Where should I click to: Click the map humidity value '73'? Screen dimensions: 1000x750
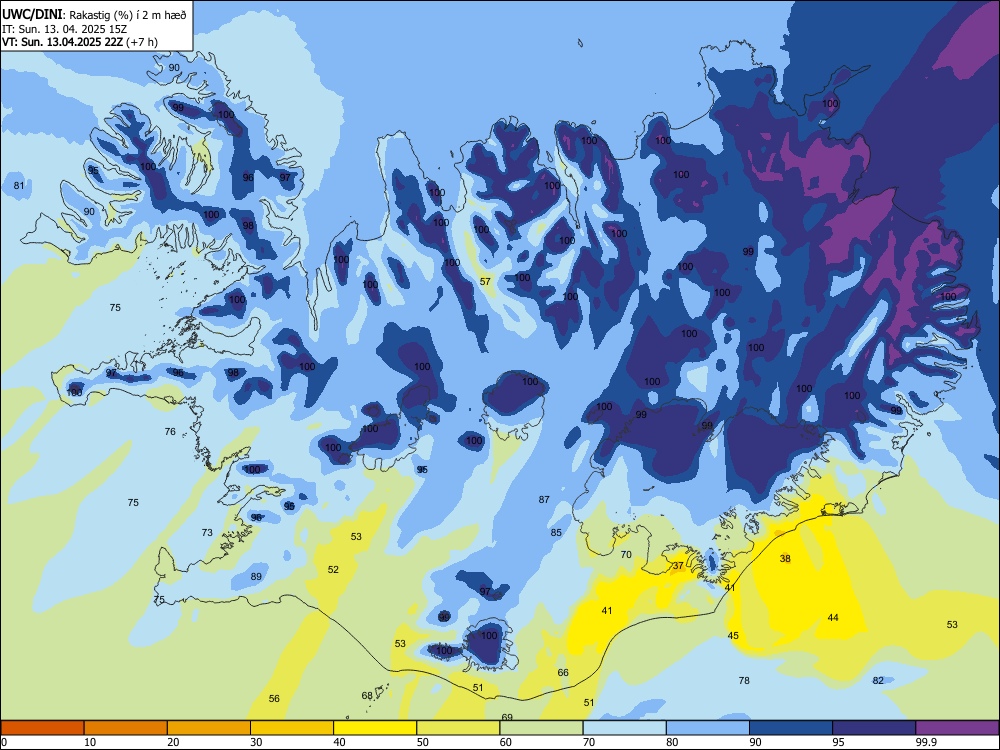pyautogui.click(x=207, y=533)
